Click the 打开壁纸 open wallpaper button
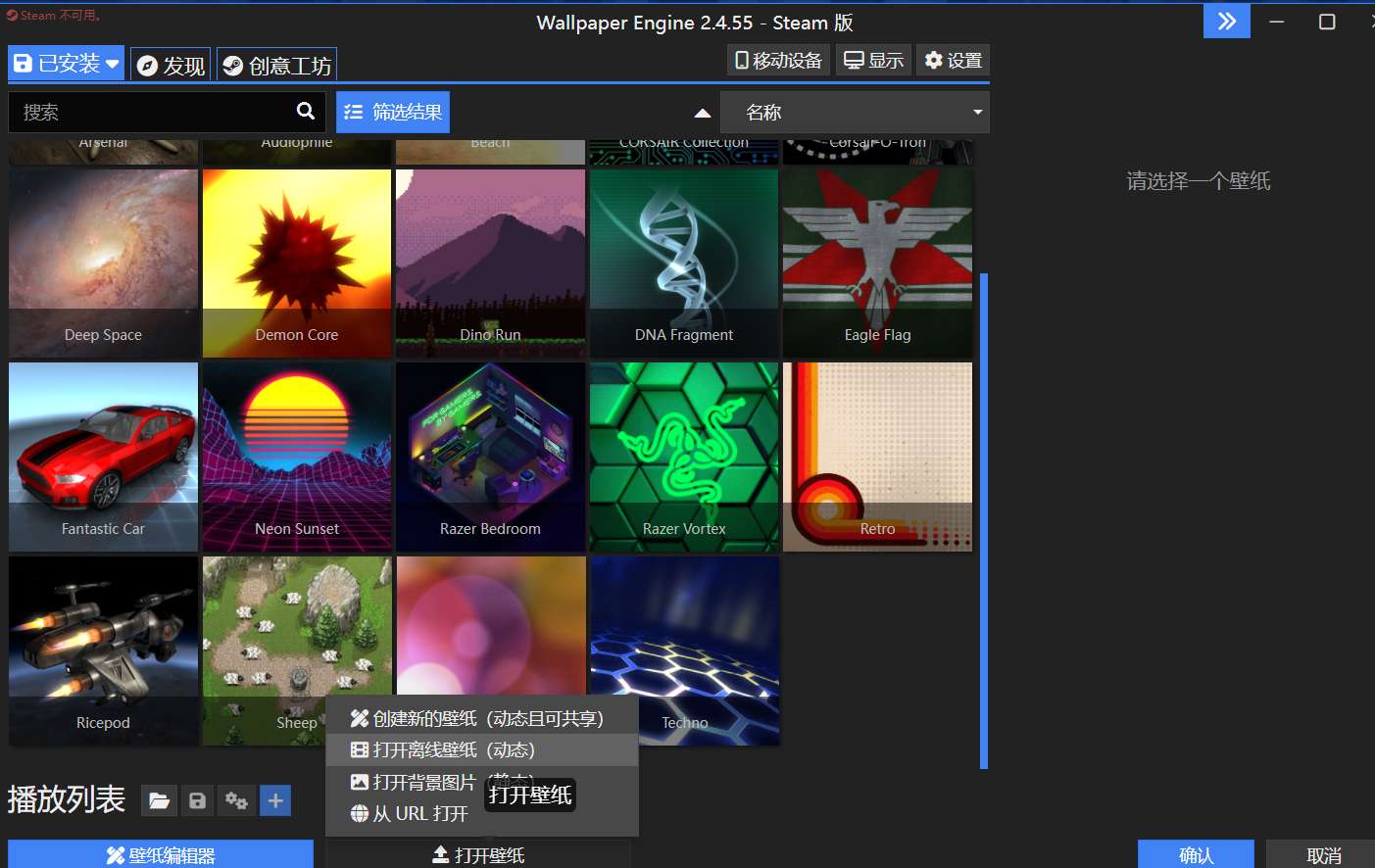Image resolution: width=1375 pixels, height=868 pixels. tap(478, 855)
